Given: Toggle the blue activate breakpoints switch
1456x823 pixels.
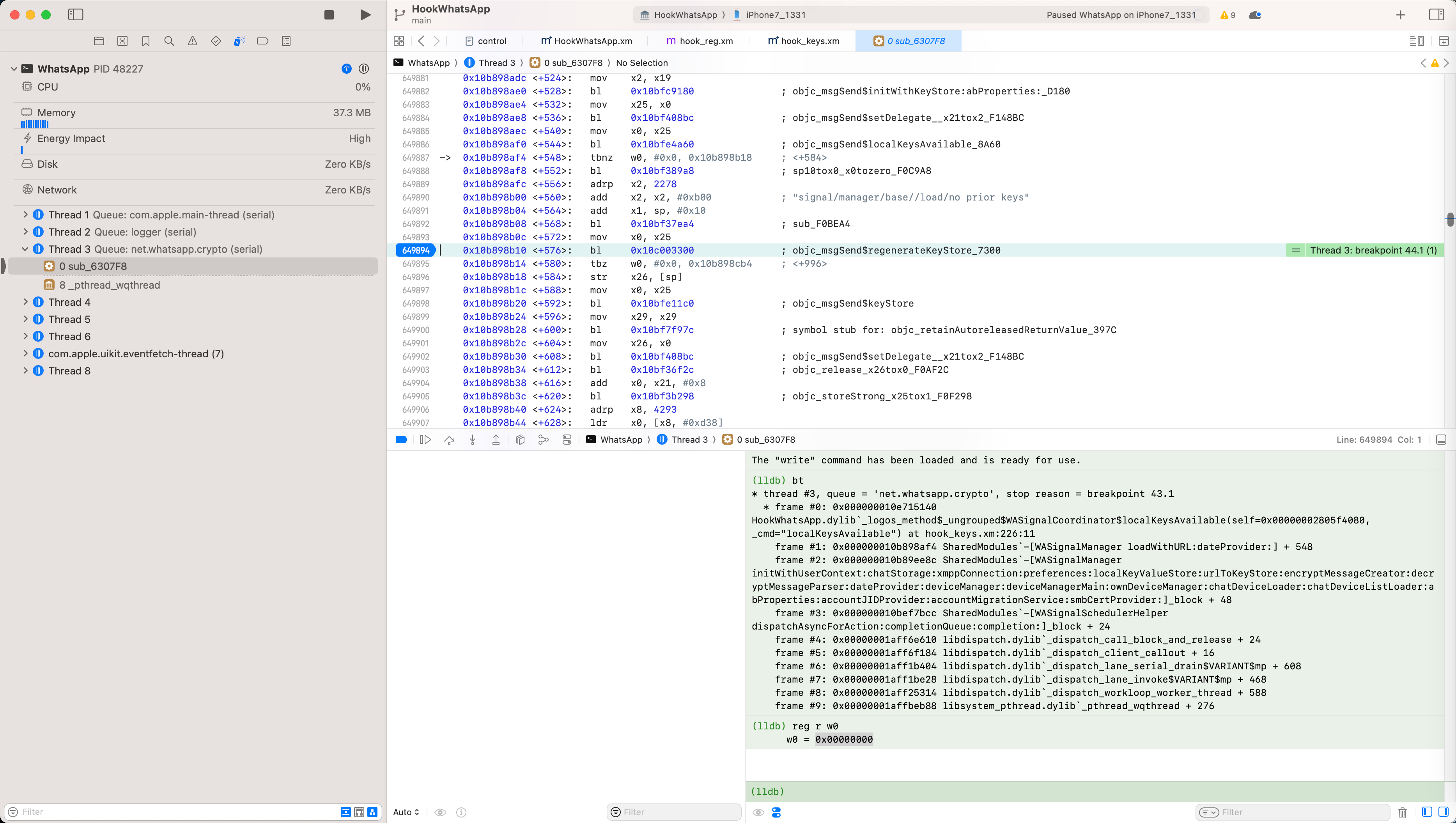Looking at the screenshot, I should [401, 439].
